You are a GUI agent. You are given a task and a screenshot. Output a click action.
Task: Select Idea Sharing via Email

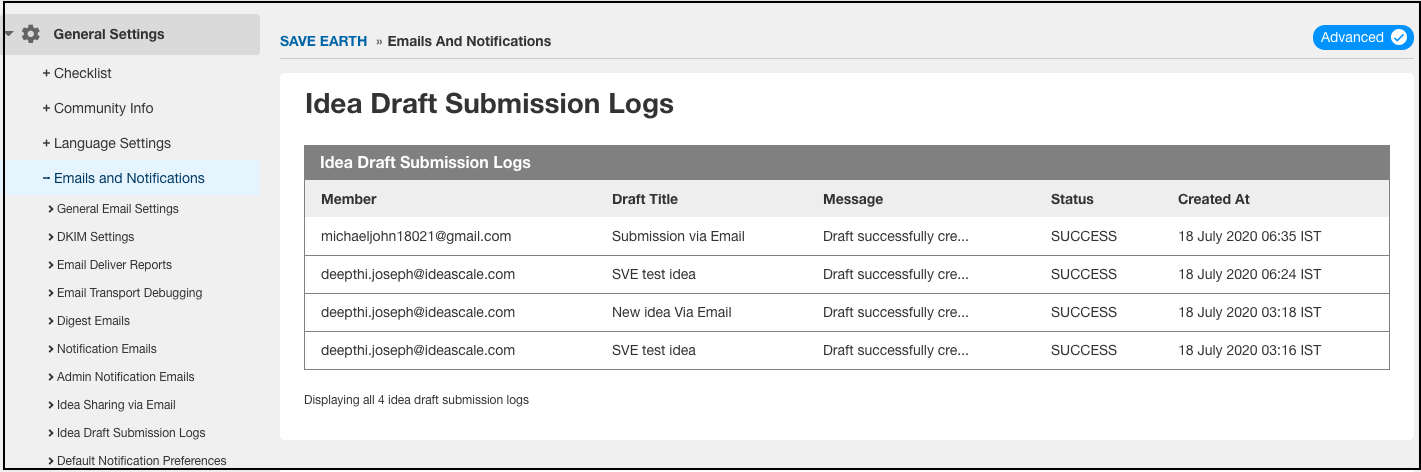point(111,405)
